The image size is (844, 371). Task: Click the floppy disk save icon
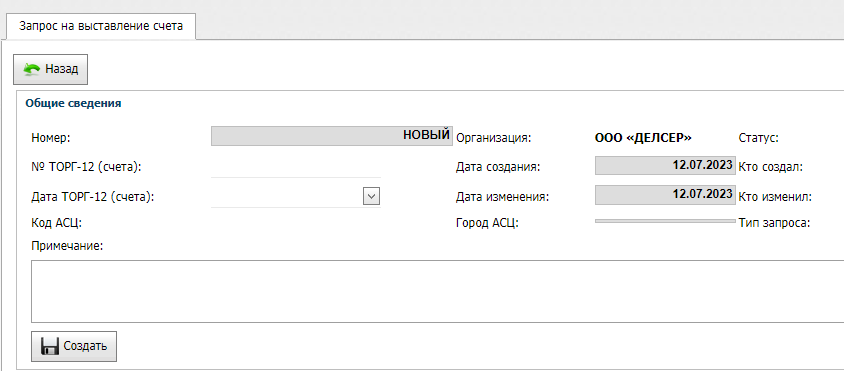(x=49, y=346)
